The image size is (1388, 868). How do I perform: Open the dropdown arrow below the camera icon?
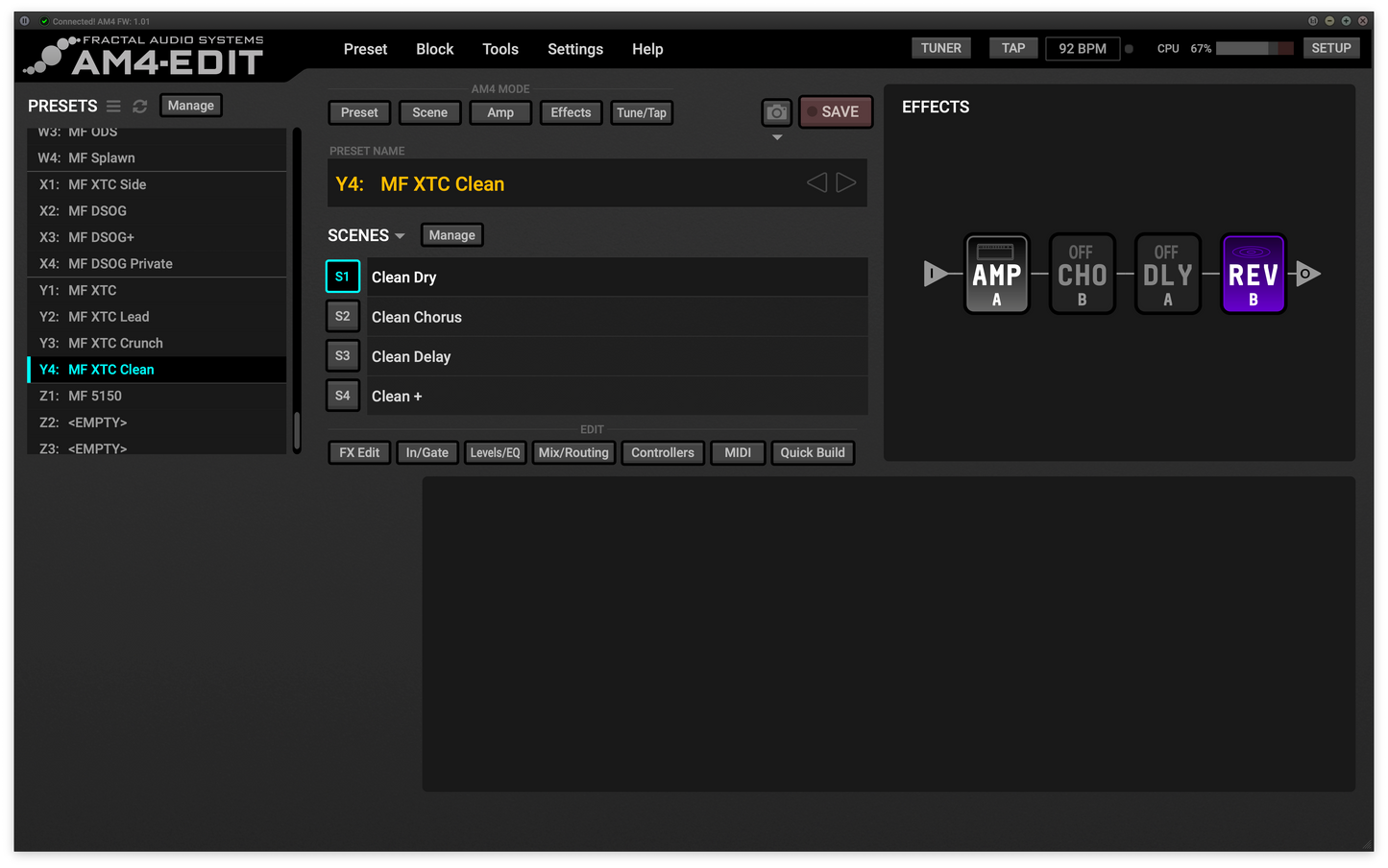(776, 137)
